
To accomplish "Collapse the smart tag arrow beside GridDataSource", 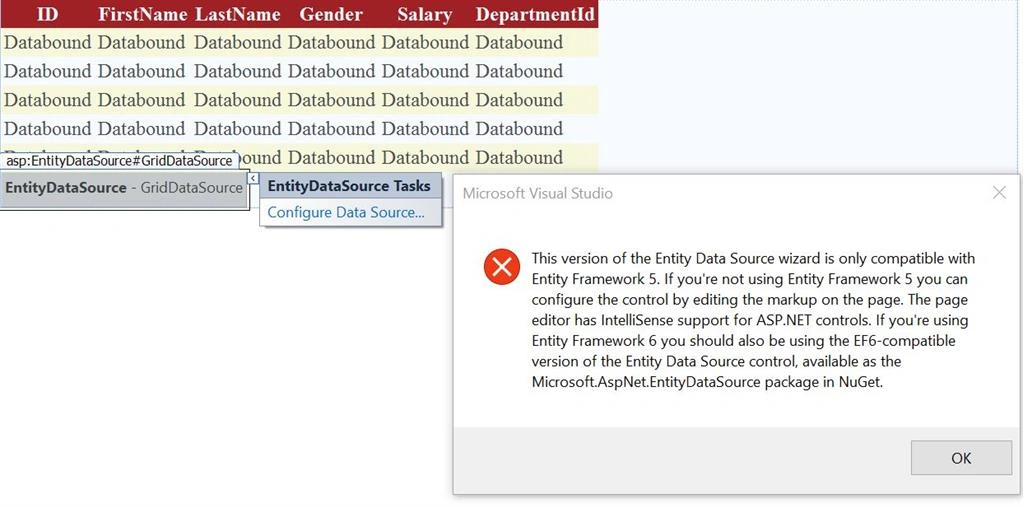I will coord(253,179).
